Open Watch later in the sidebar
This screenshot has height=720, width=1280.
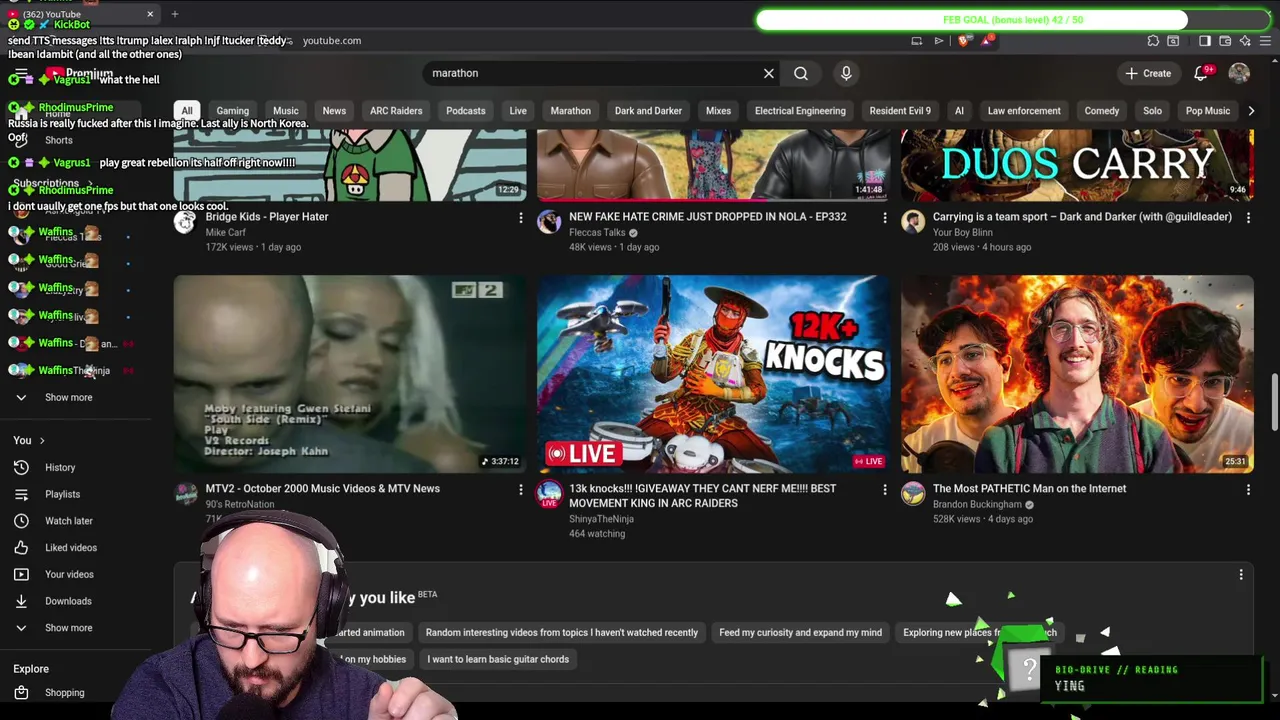pyautogui.click(x=69, y=521)
